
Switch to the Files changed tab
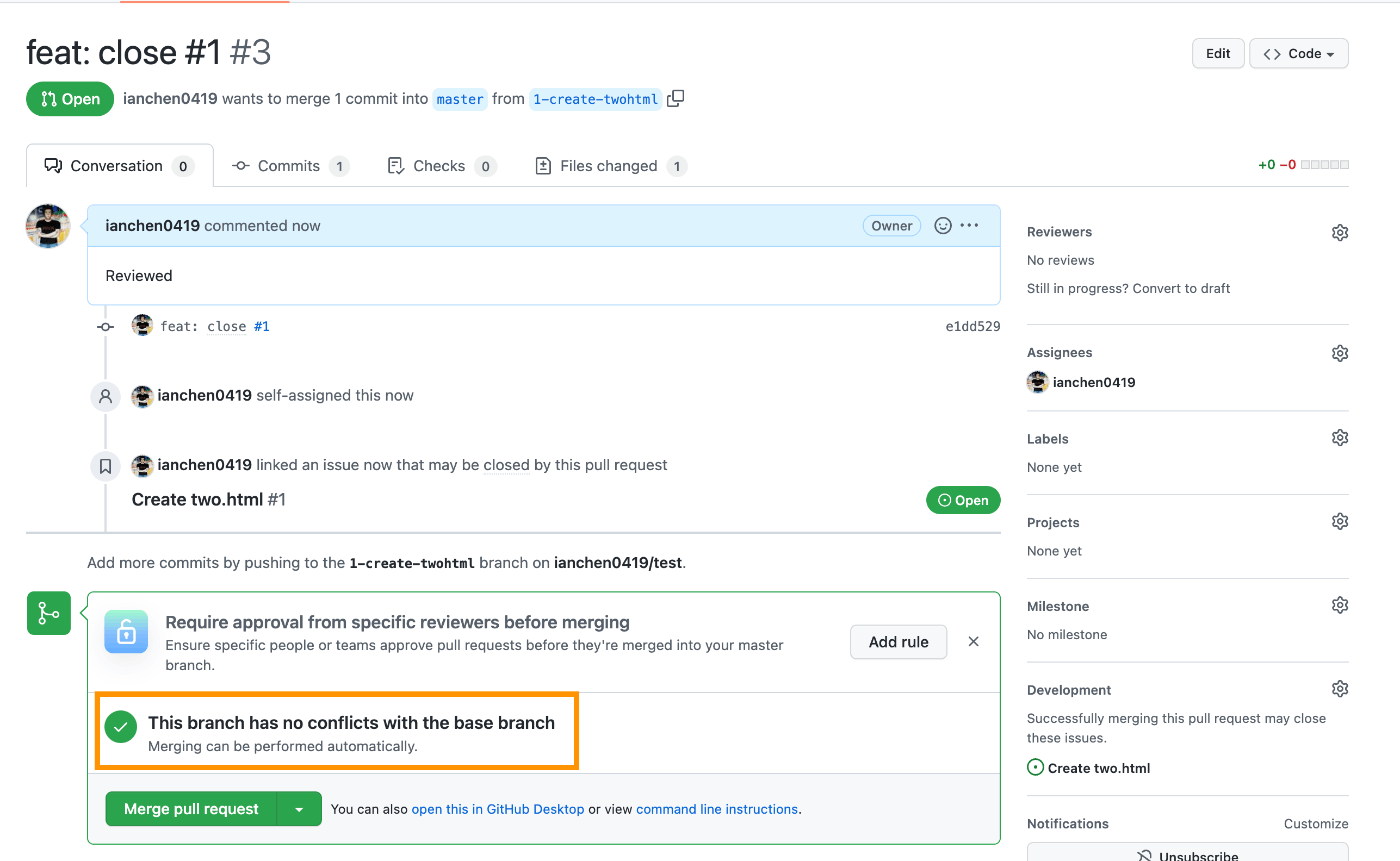coord(610,166)
